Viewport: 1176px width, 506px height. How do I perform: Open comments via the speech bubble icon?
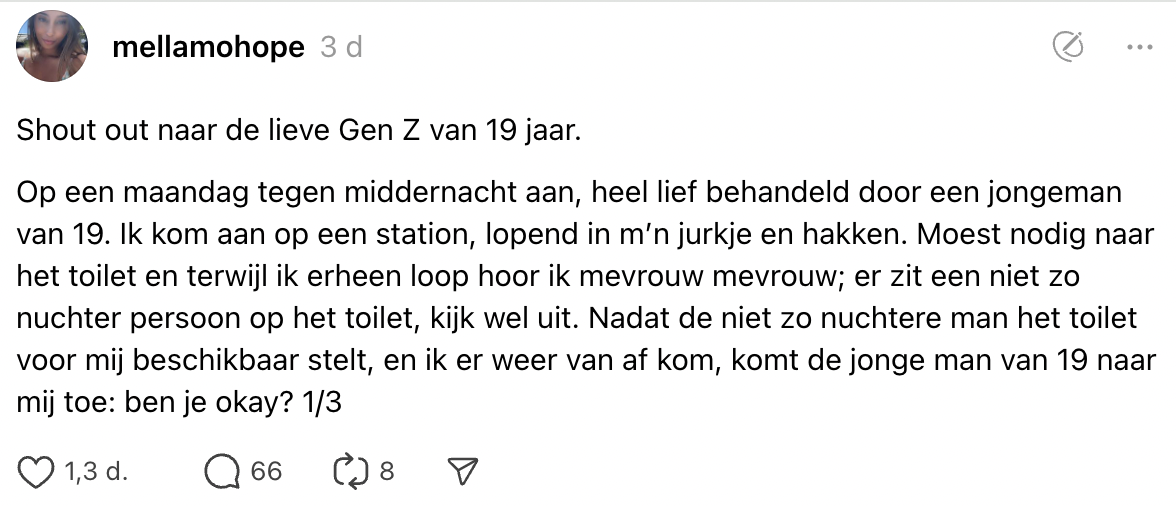pos(221,471)
